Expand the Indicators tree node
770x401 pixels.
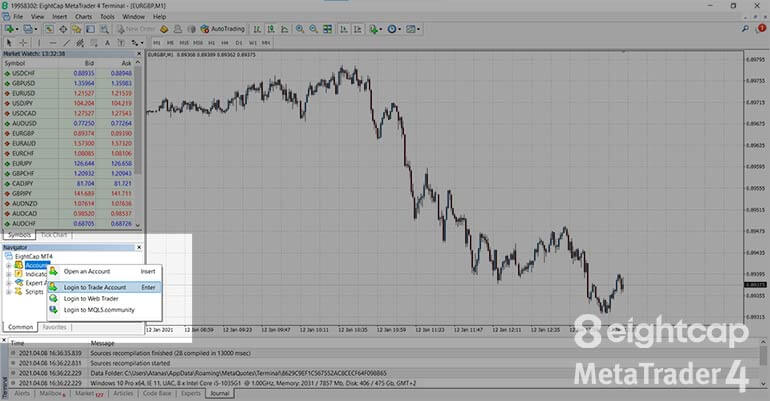click(8, 274)
